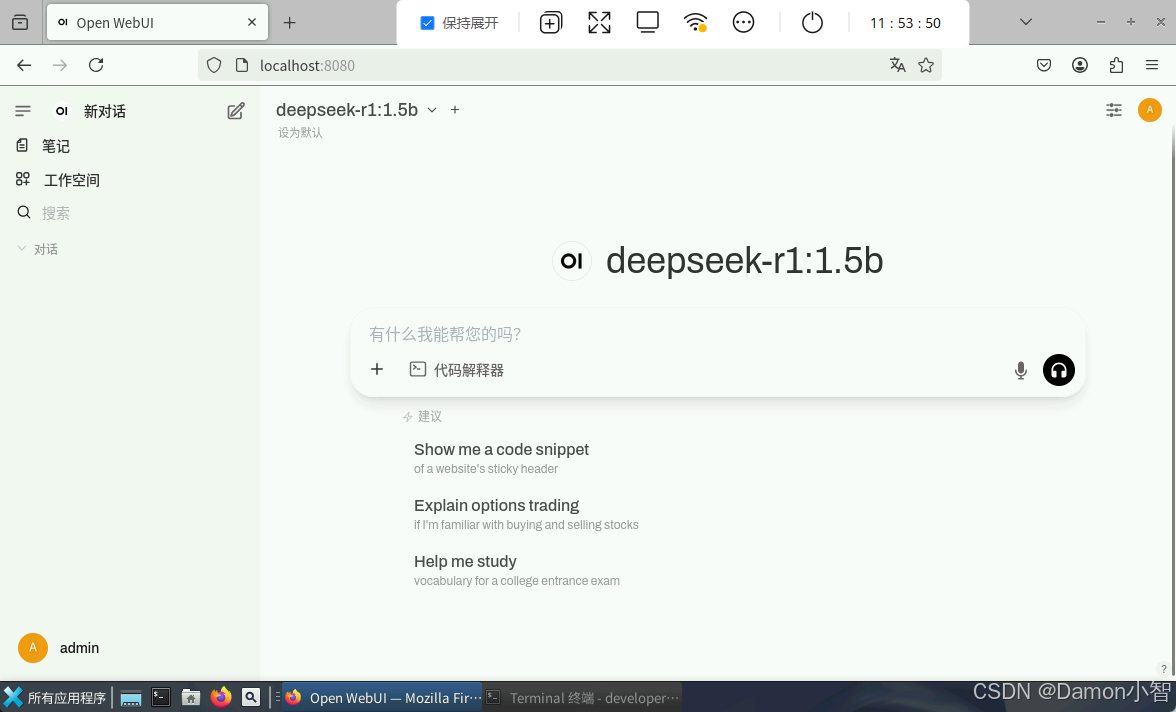1176x712 pixels.
Task: Launch terminal from taskbar icon
Action: [x=160, y=698]
